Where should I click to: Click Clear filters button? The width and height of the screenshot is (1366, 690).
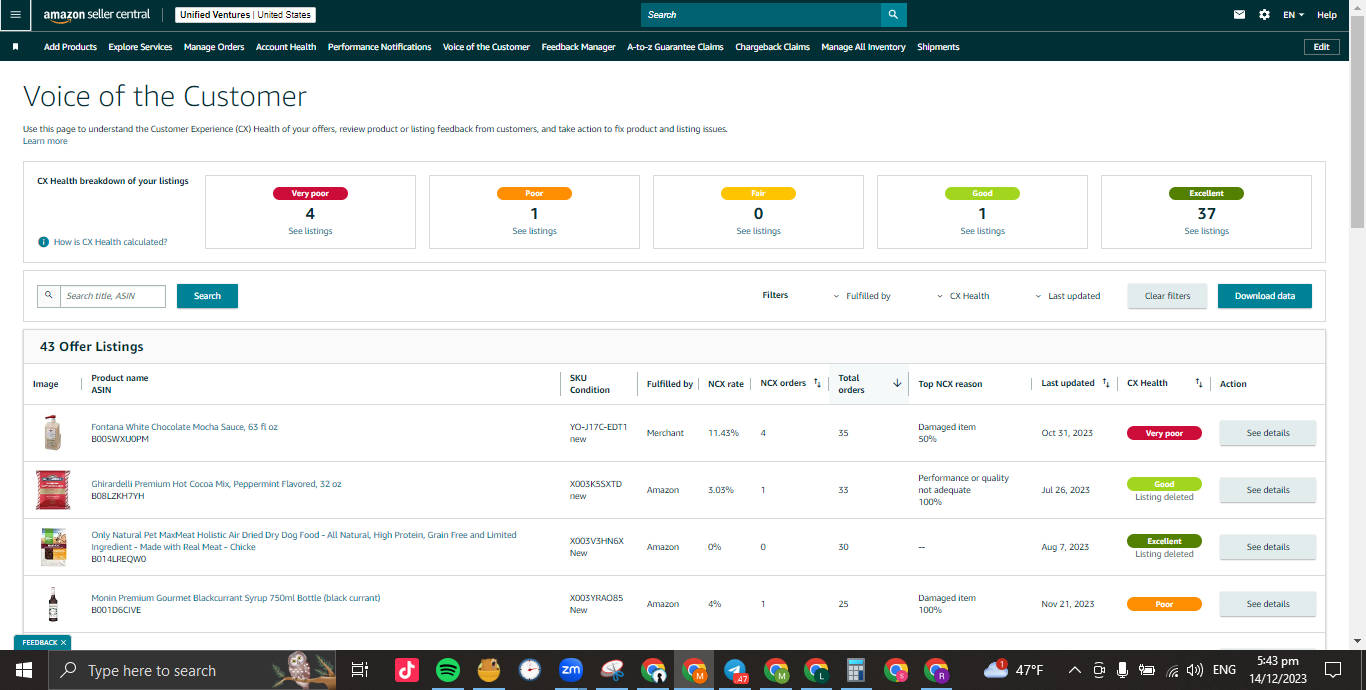[x=1167, y=296]
